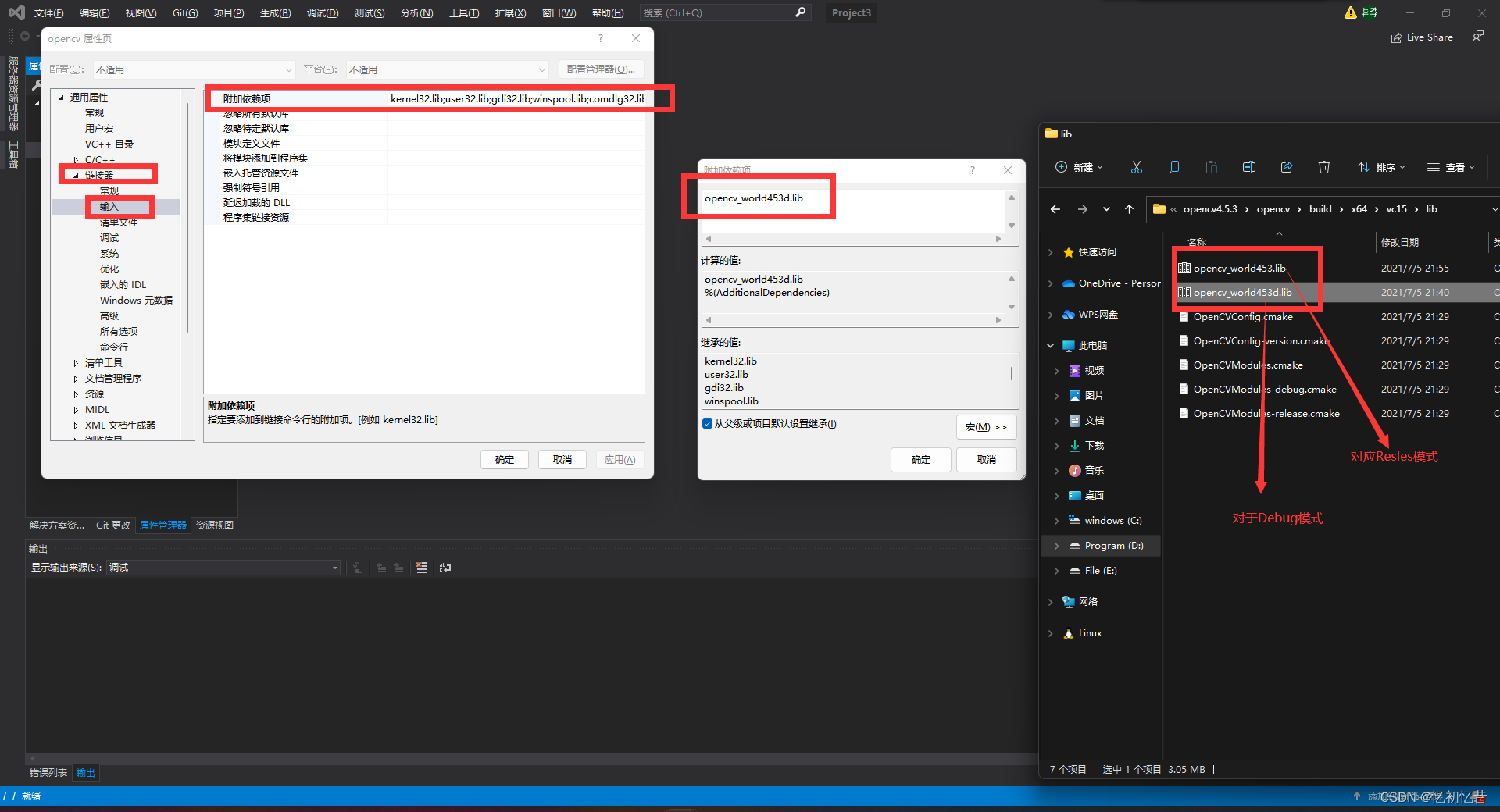Go up one folder level in Explorer
Viewport: 1500px width, 812px height.
(x=1129, y=209)
